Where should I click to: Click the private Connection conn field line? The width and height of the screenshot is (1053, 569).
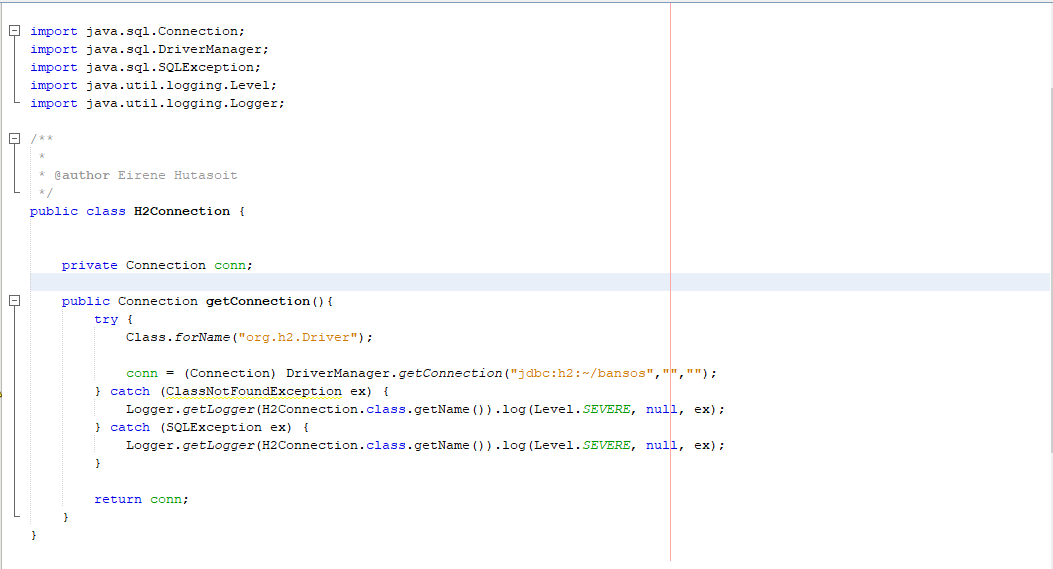157,265
